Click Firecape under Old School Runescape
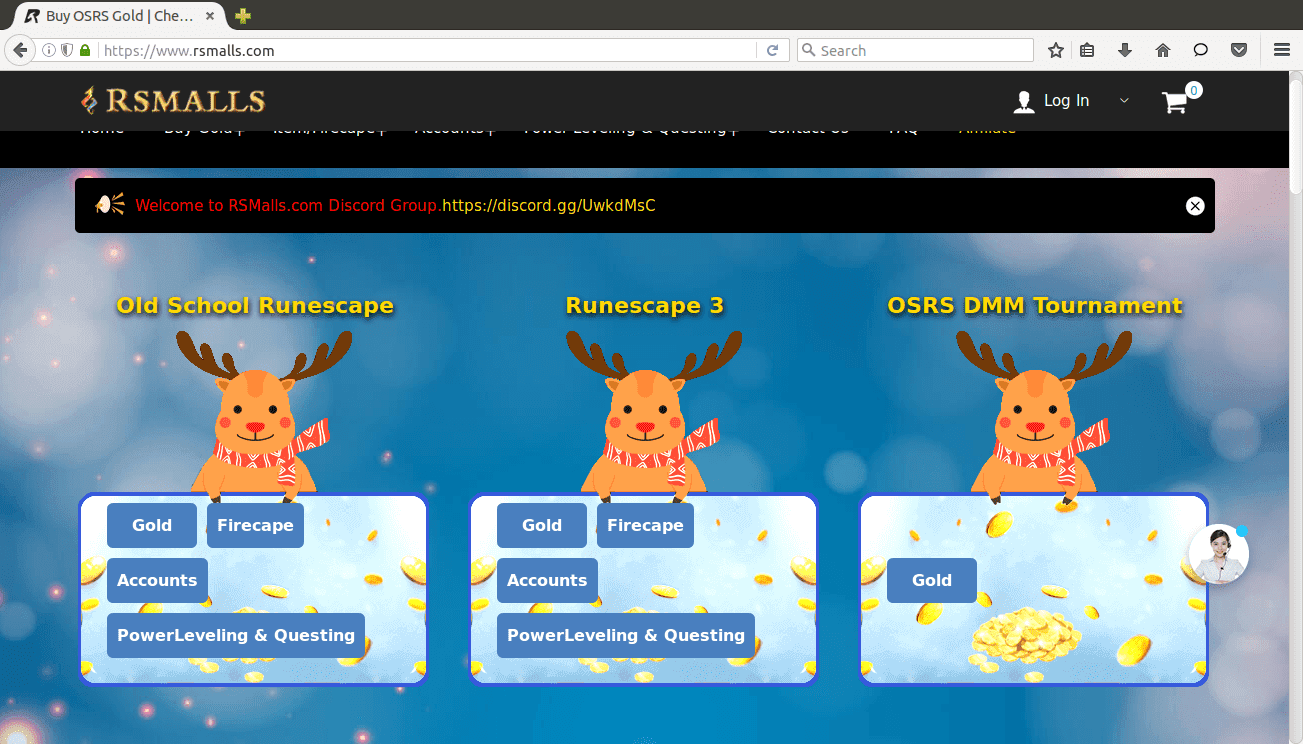This screenshot has height=744, width=1303. [x=255, y=525]
